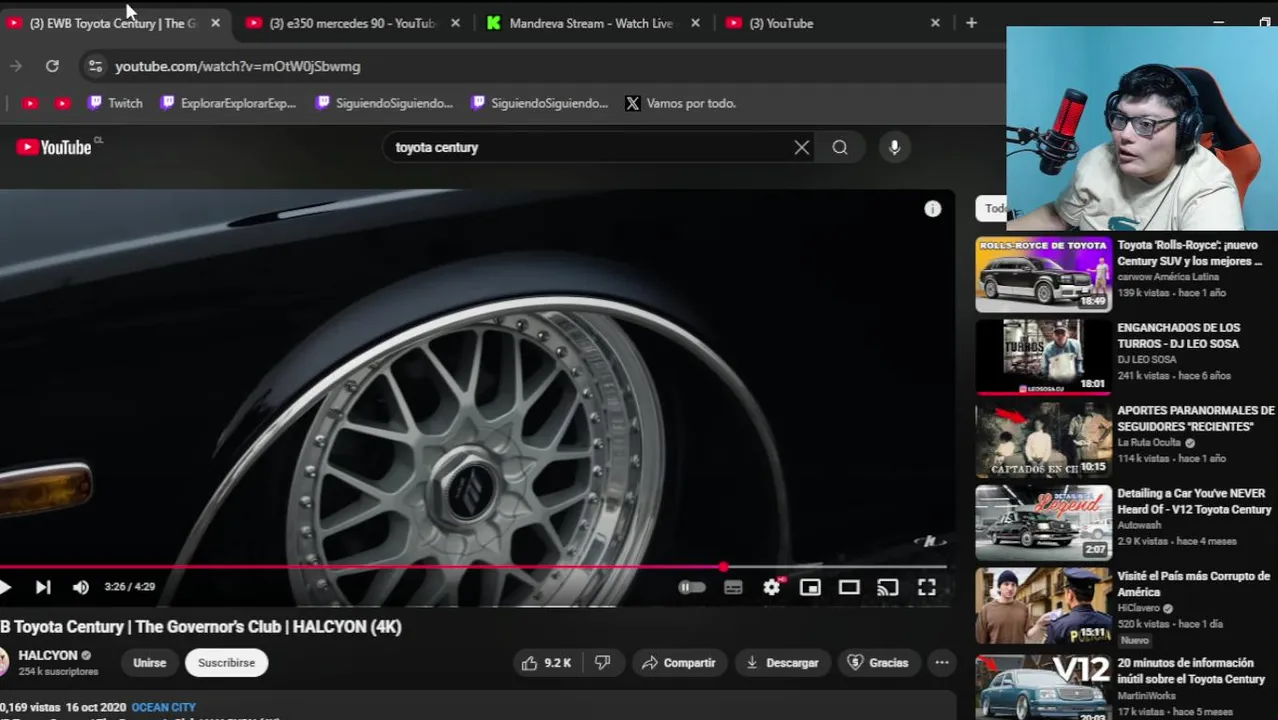The width and height of the screenshot is (1278, 720).
Task: Open ExplorarExplorarExp bookmark
Action: [228, 103]
